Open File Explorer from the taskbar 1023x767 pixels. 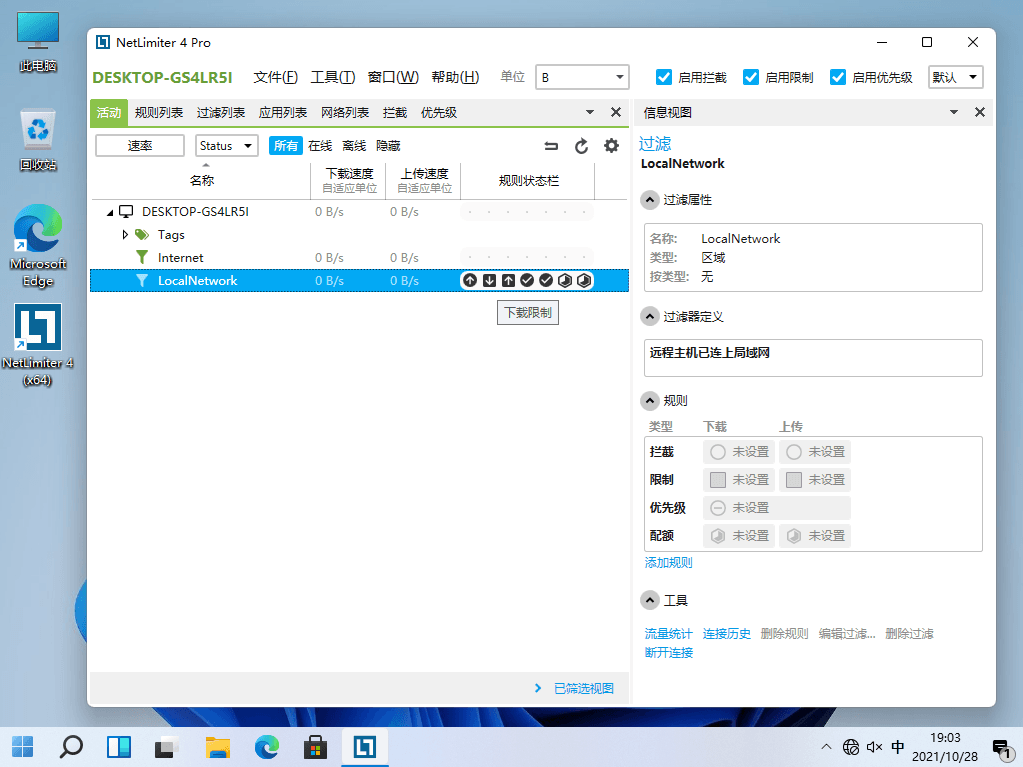(x=218, y=747)
